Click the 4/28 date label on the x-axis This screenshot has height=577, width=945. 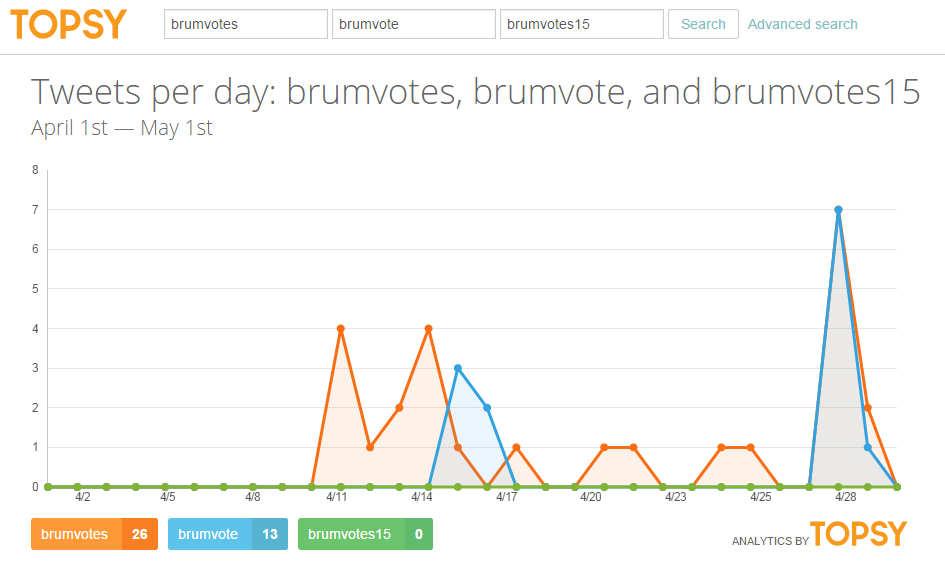(845, 497)
